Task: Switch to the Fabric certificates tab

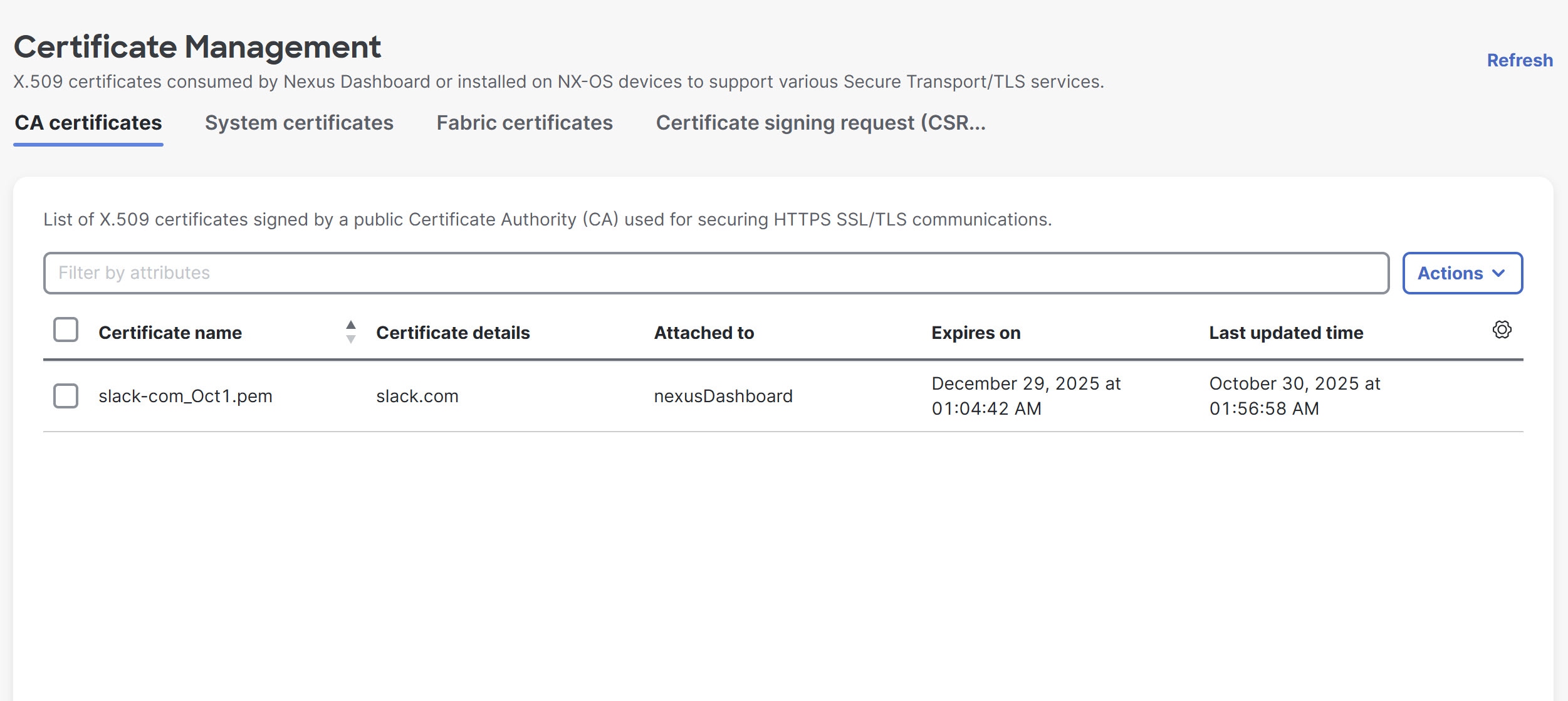Action: 525,123
